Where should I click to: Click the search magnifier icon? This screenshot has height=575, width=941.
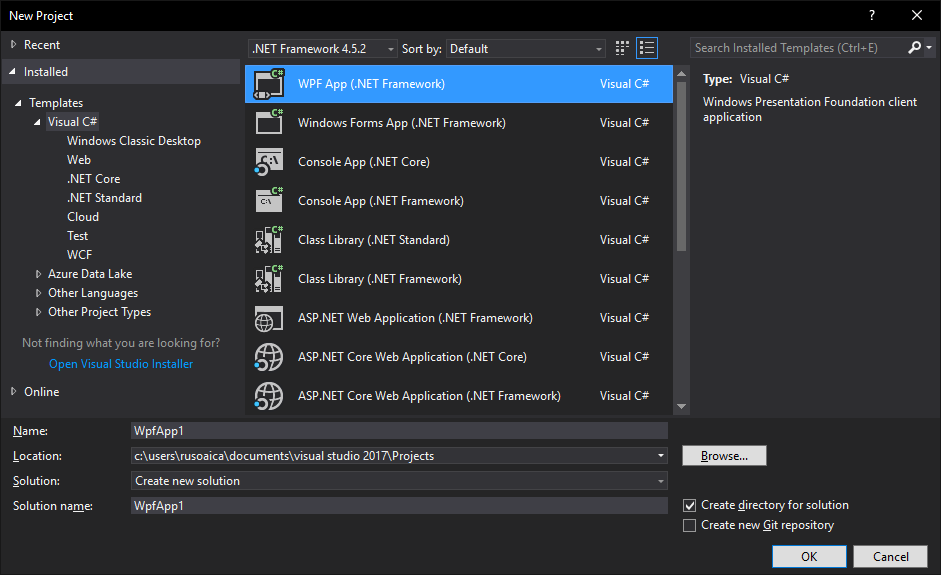914,47
